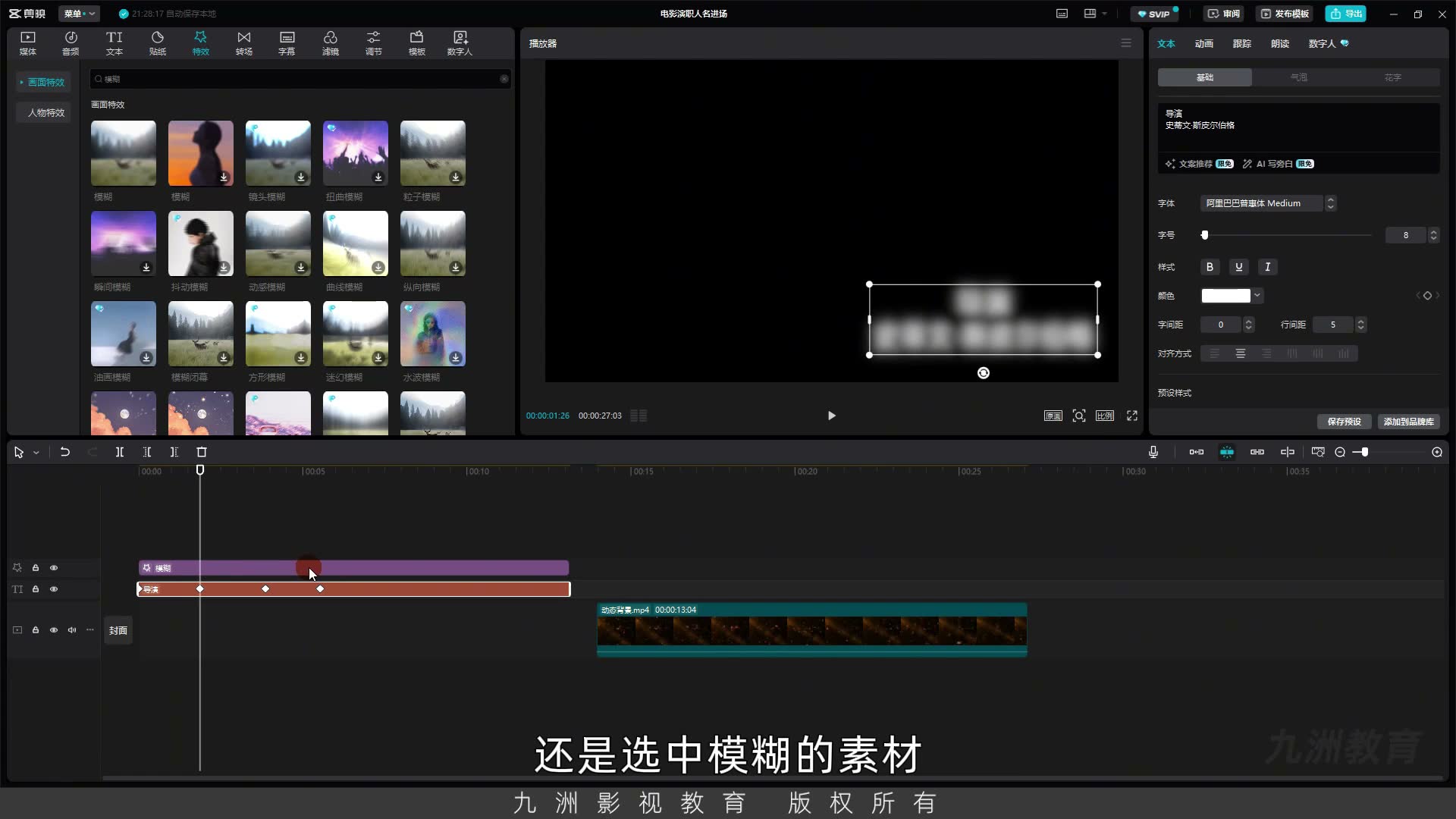Screen dimensions: 1456x819
Task: Switch to the 动画 animation tab
Action: [1204, 44]
